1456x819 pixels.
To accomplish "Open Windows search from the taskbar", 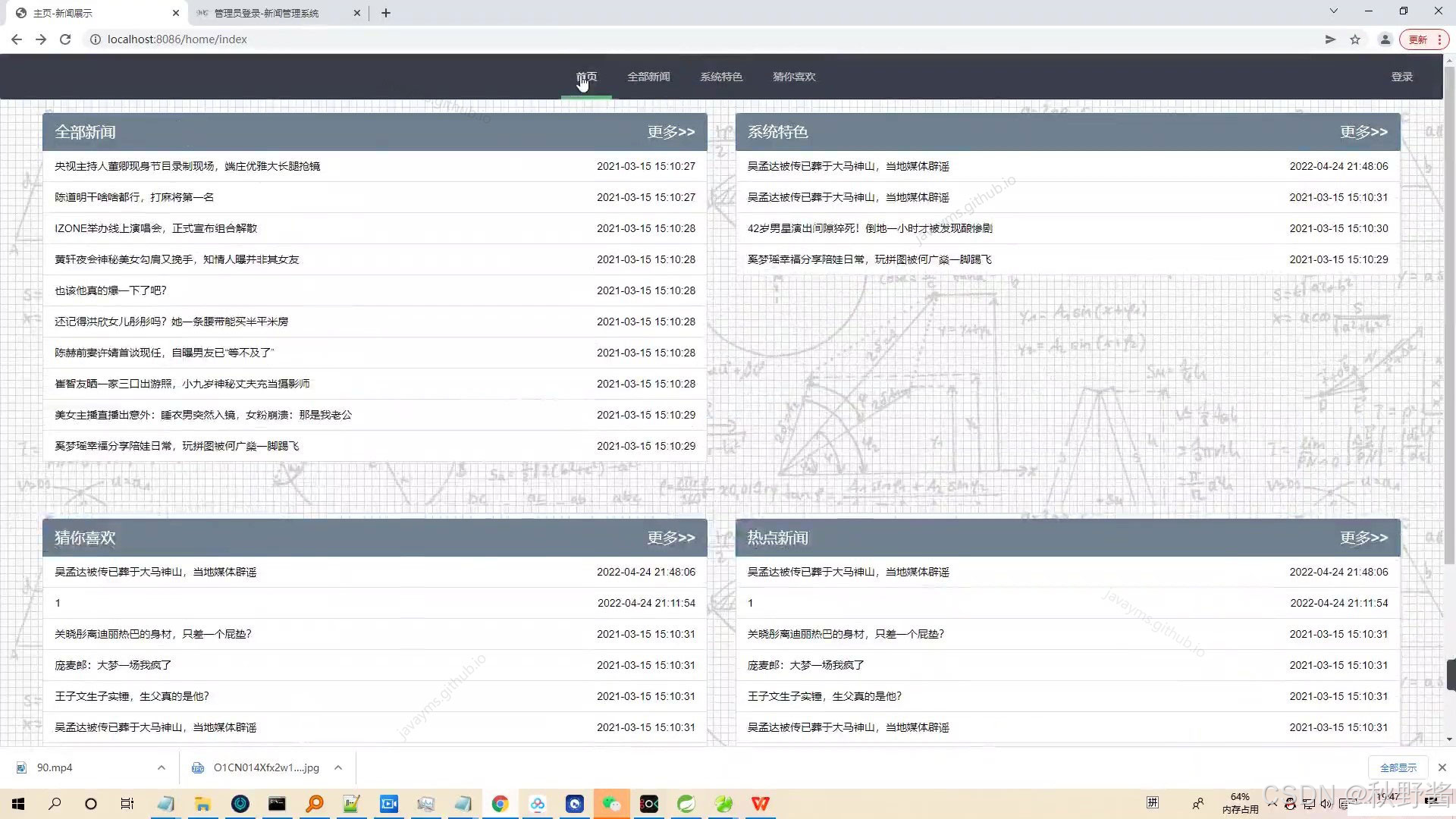I will point(55,804).
